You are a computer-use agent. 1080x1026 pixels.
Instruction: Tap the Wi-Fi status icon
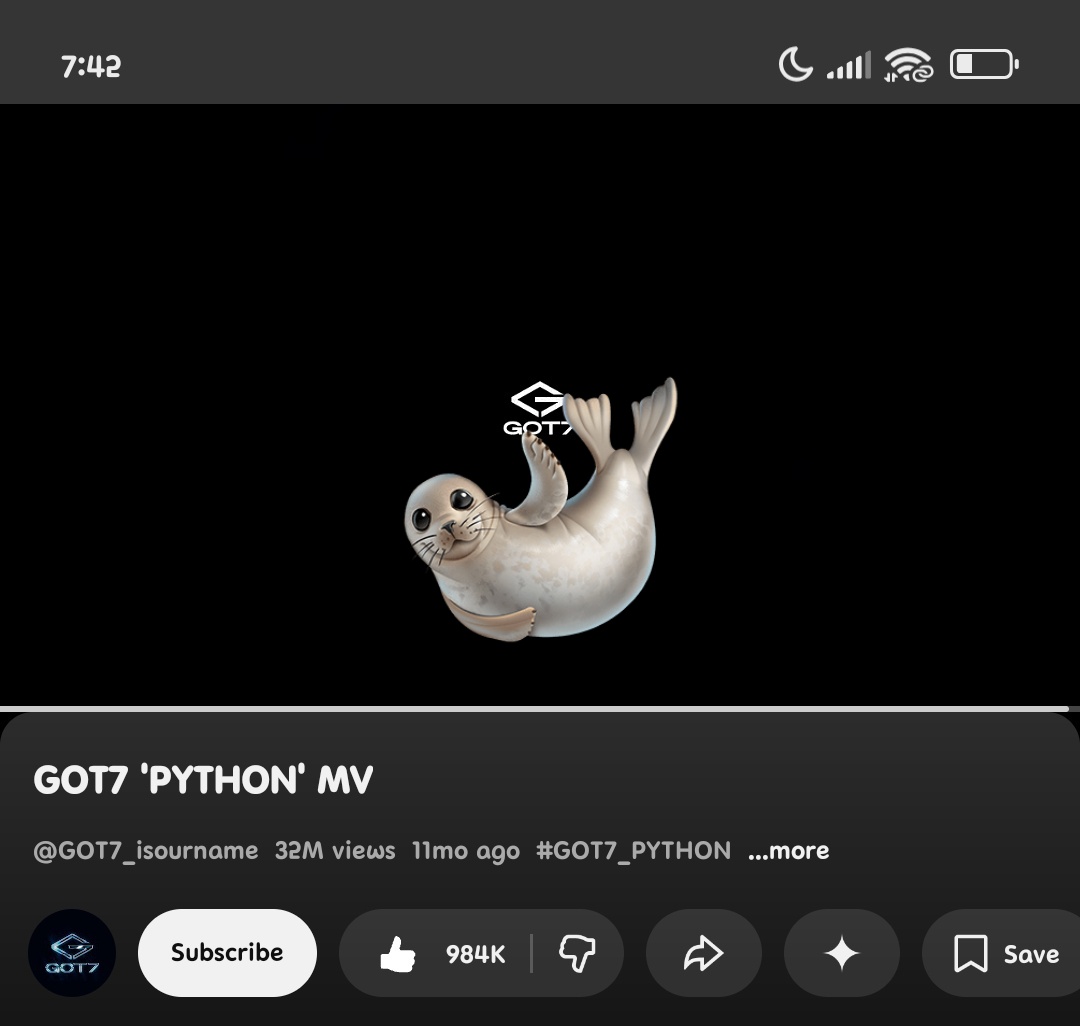[908, 65]
